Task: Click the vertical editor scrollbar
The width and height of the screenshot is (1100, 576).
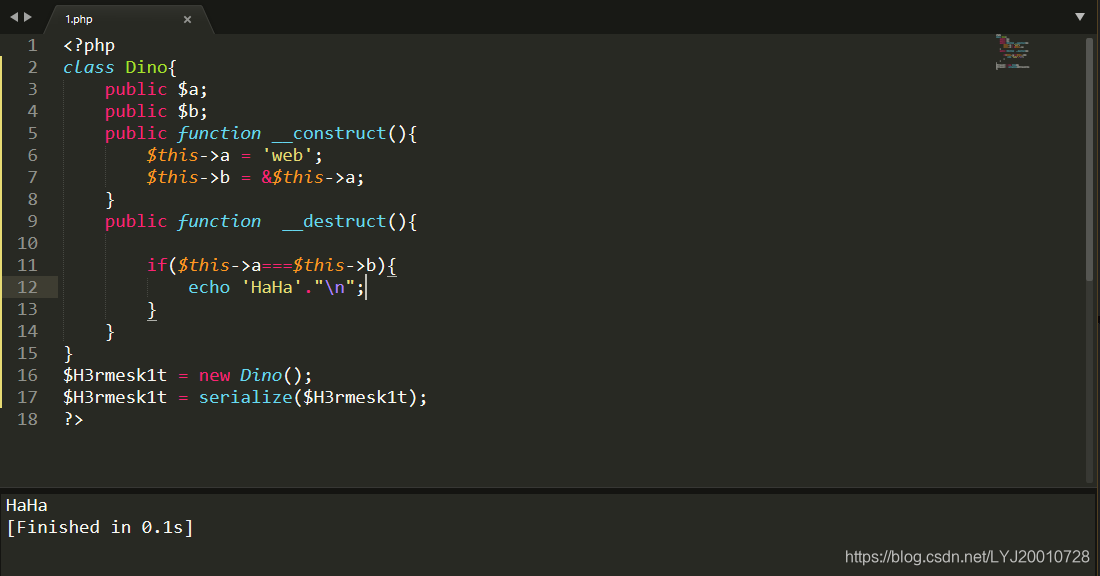Action: click(x=1089, y=160)
